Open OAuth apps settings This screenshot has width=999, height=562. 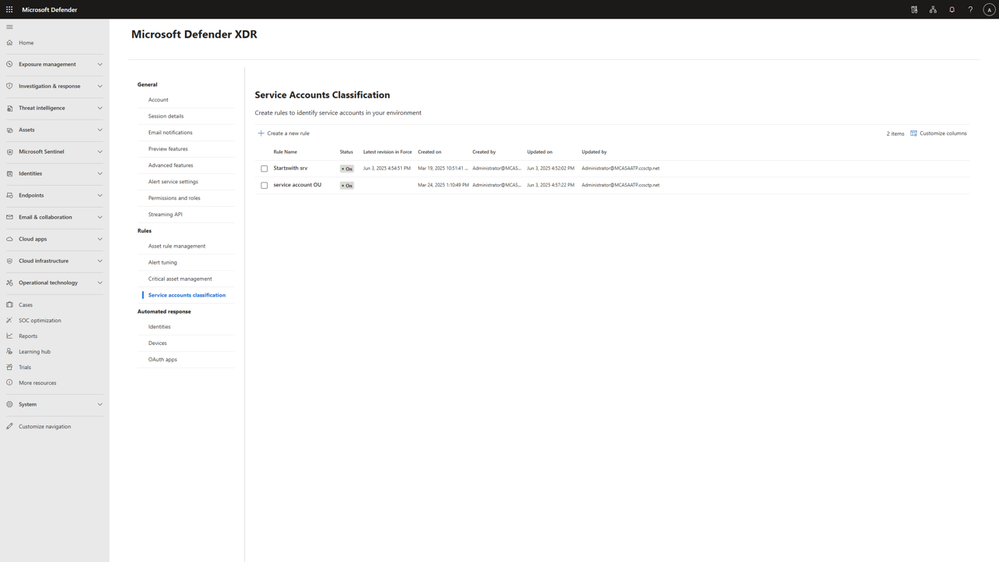(x=162, y=359)
